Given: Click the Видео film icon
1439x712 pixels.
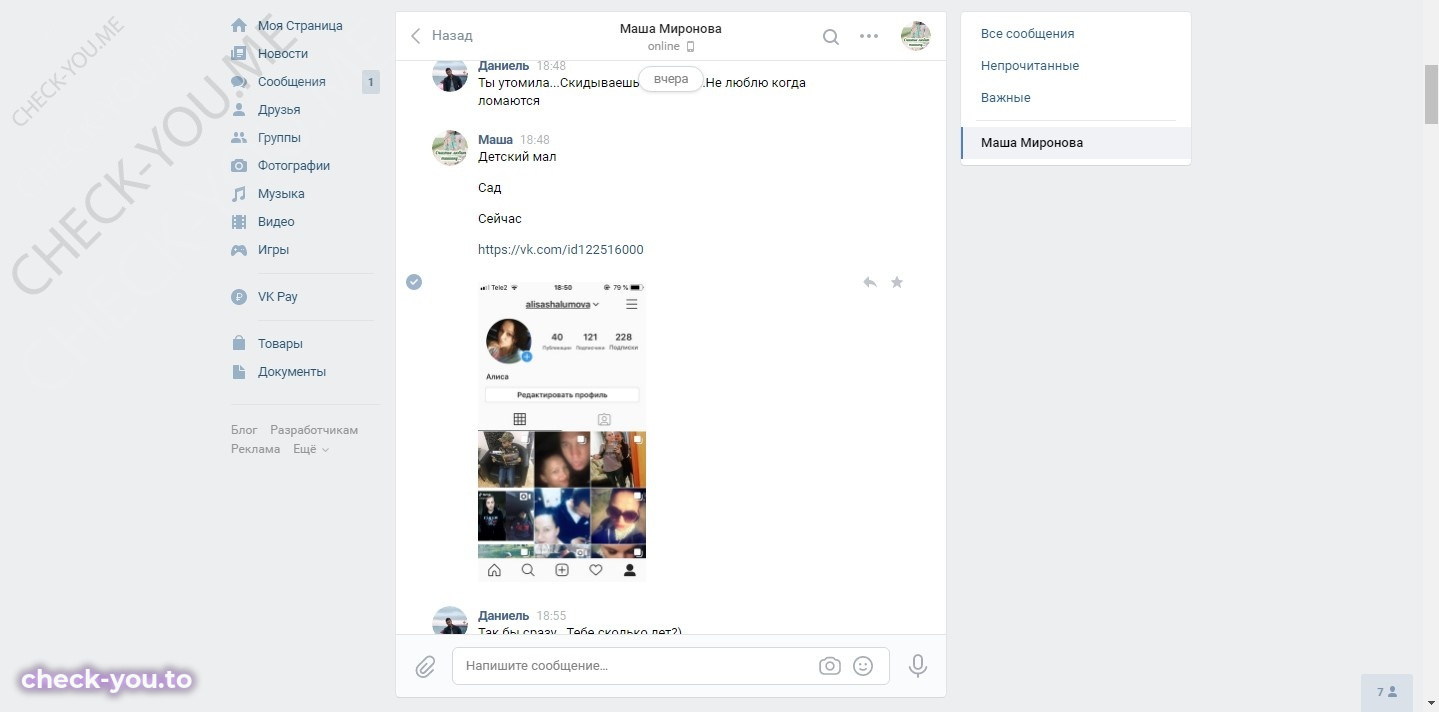Looking at the screenshot, I should [x=239, y=221].
